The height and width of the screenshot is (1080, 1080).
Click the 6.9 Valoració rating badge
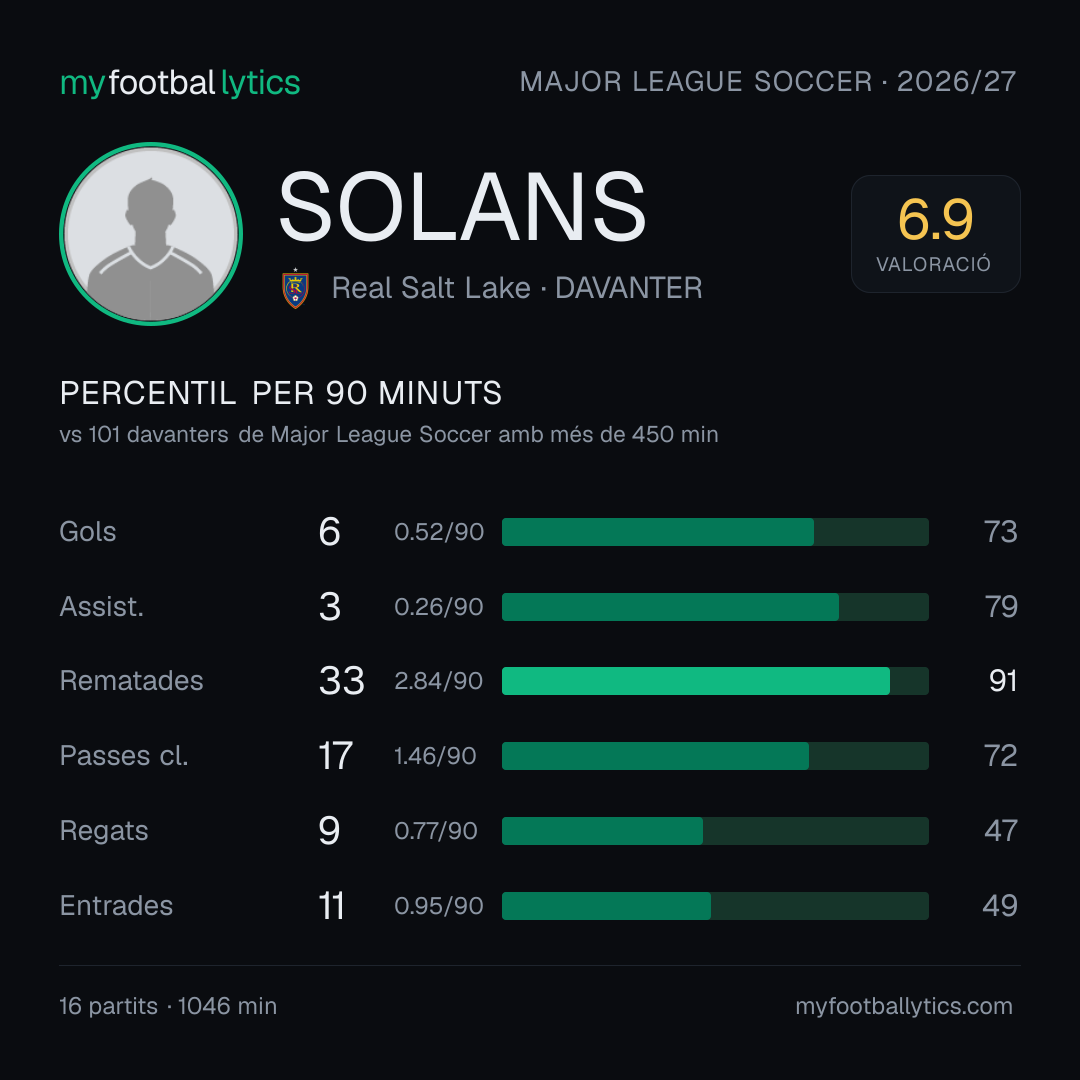pos(935,233)
